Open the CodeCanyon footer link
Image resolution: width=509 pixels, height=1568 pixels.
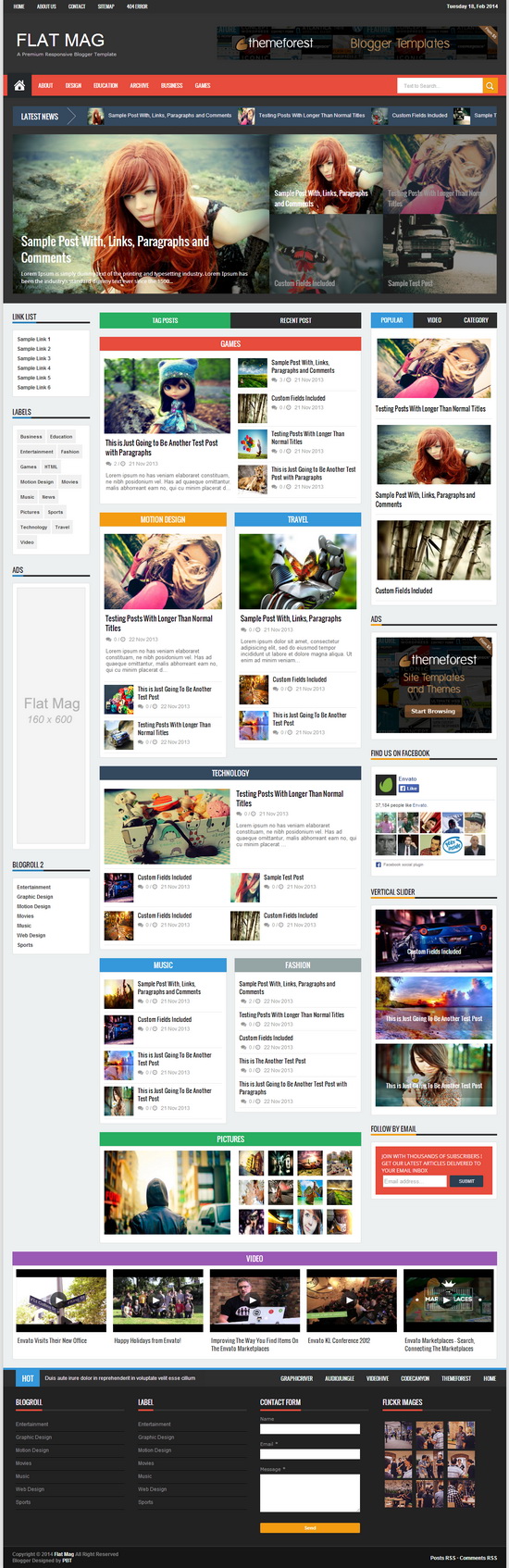(x=415, y=1378)
